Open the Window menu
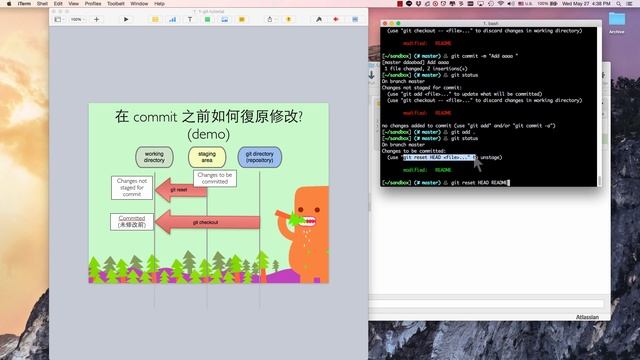This screenshot has width=640, height=360. [139, 4]
